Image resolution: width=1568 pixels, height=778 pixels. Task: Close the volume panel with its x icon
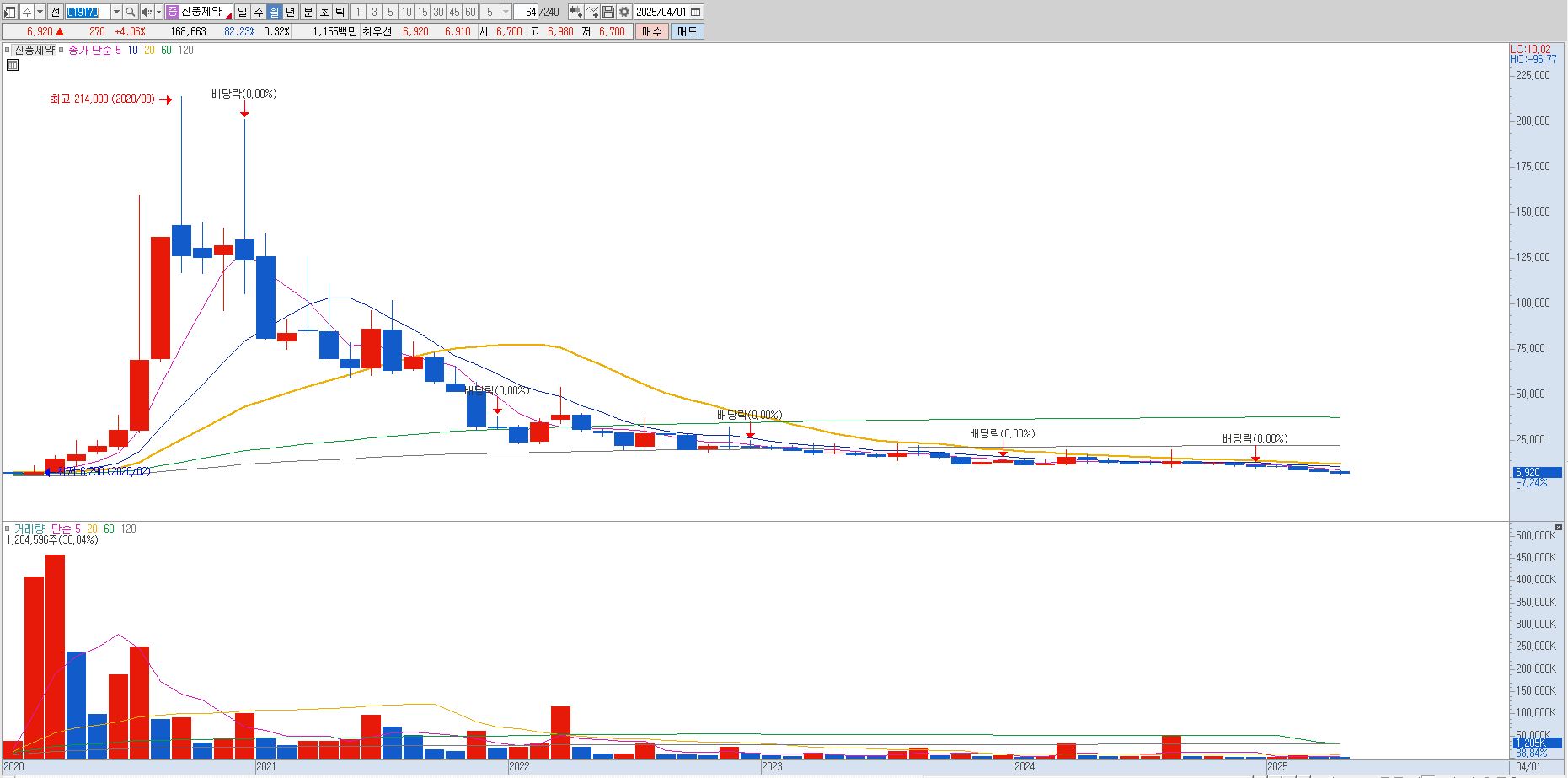tap(1559, 528)
